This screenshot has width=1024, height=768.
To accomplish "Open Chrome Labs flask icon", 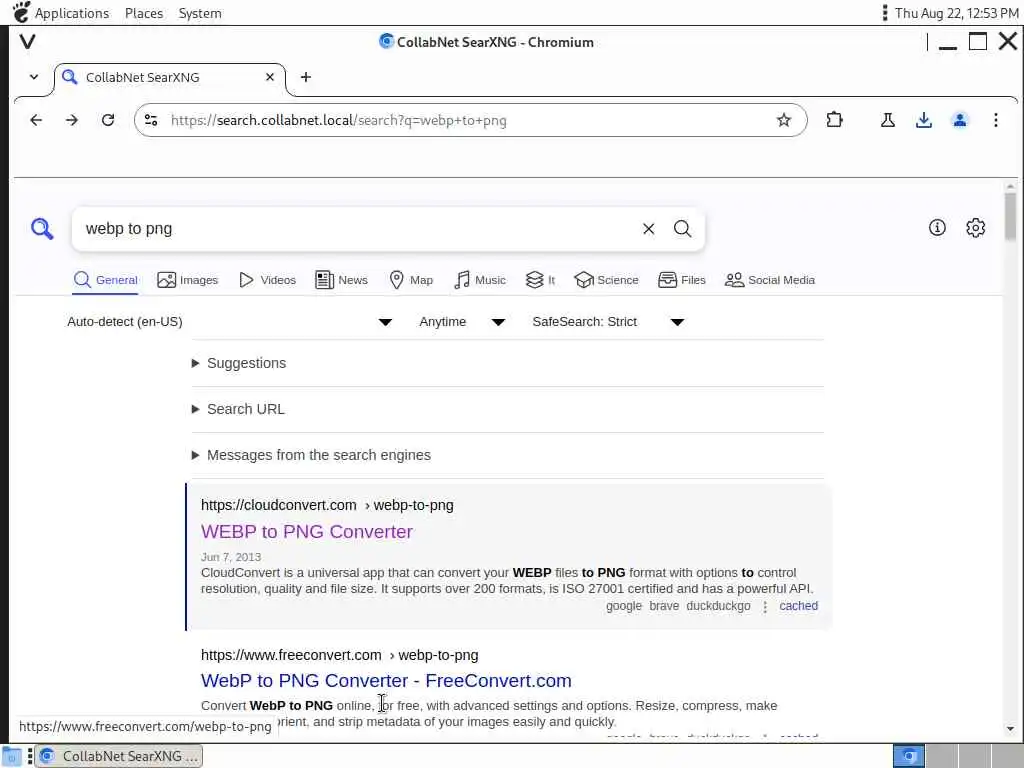I will pyautogui.click(x=888, y=120).
